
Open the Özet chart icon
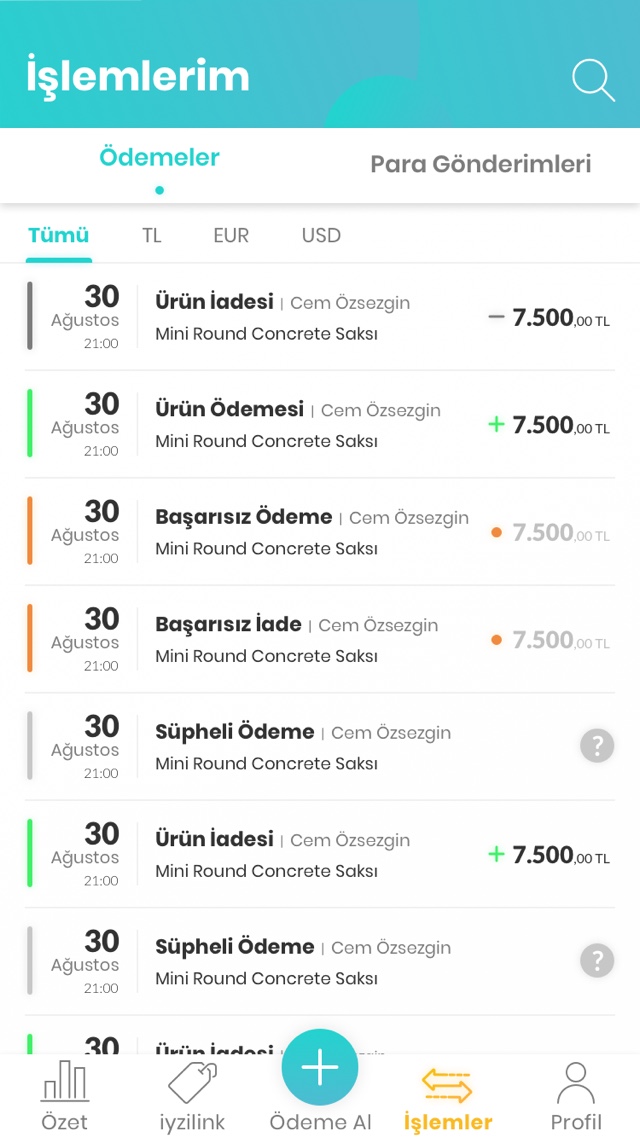(65, 1083)
